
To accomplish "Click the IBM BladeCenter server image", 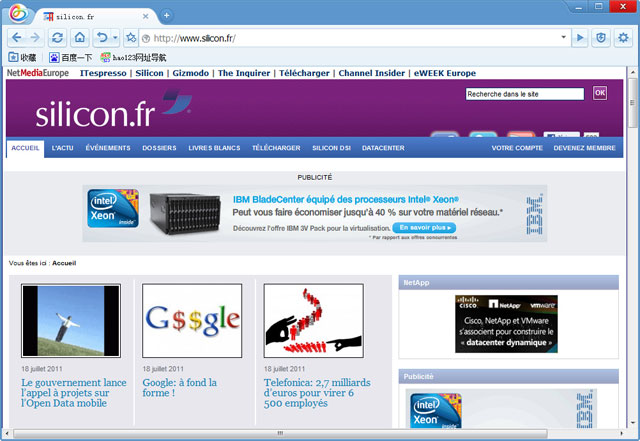I will 185,214.
